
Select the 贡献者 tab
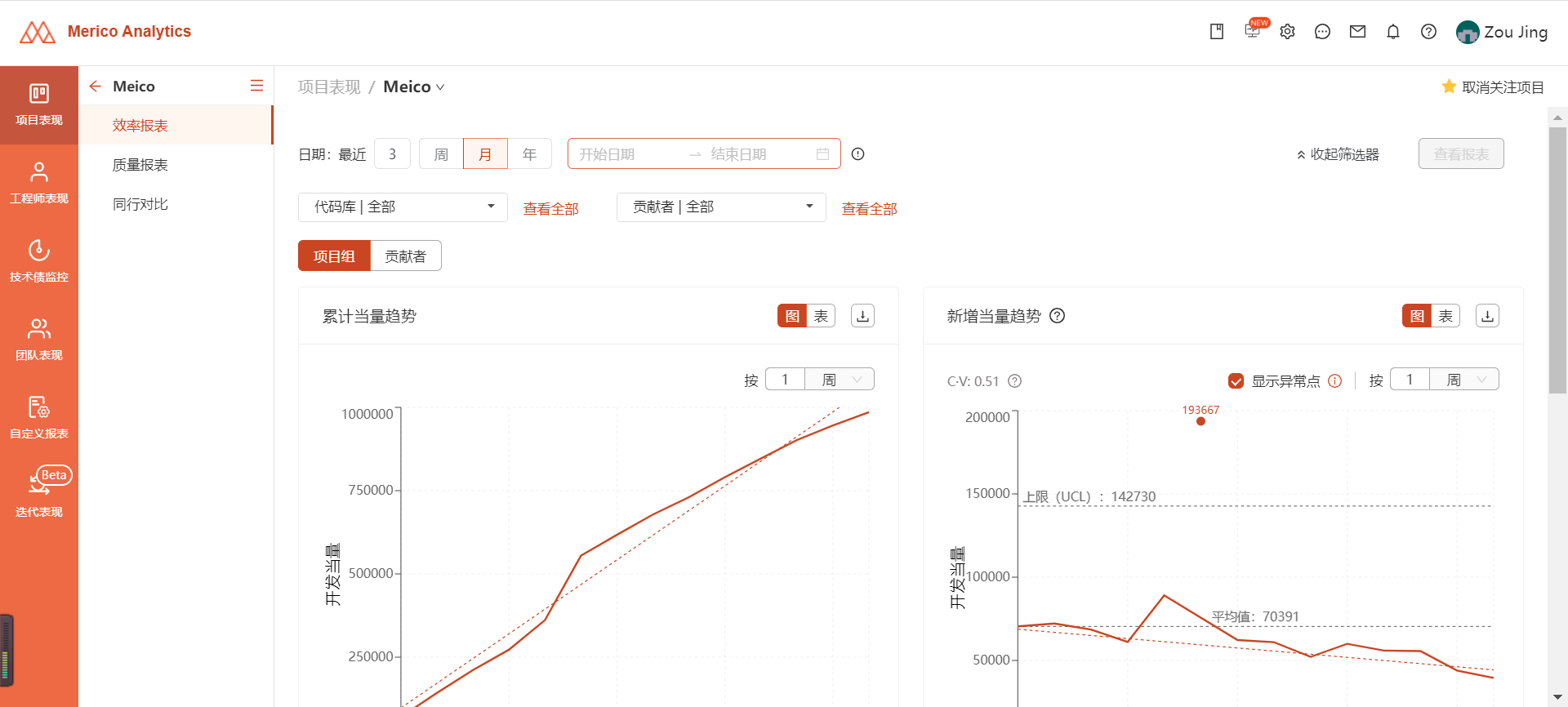pyautogui.click(x=406, y=256)
